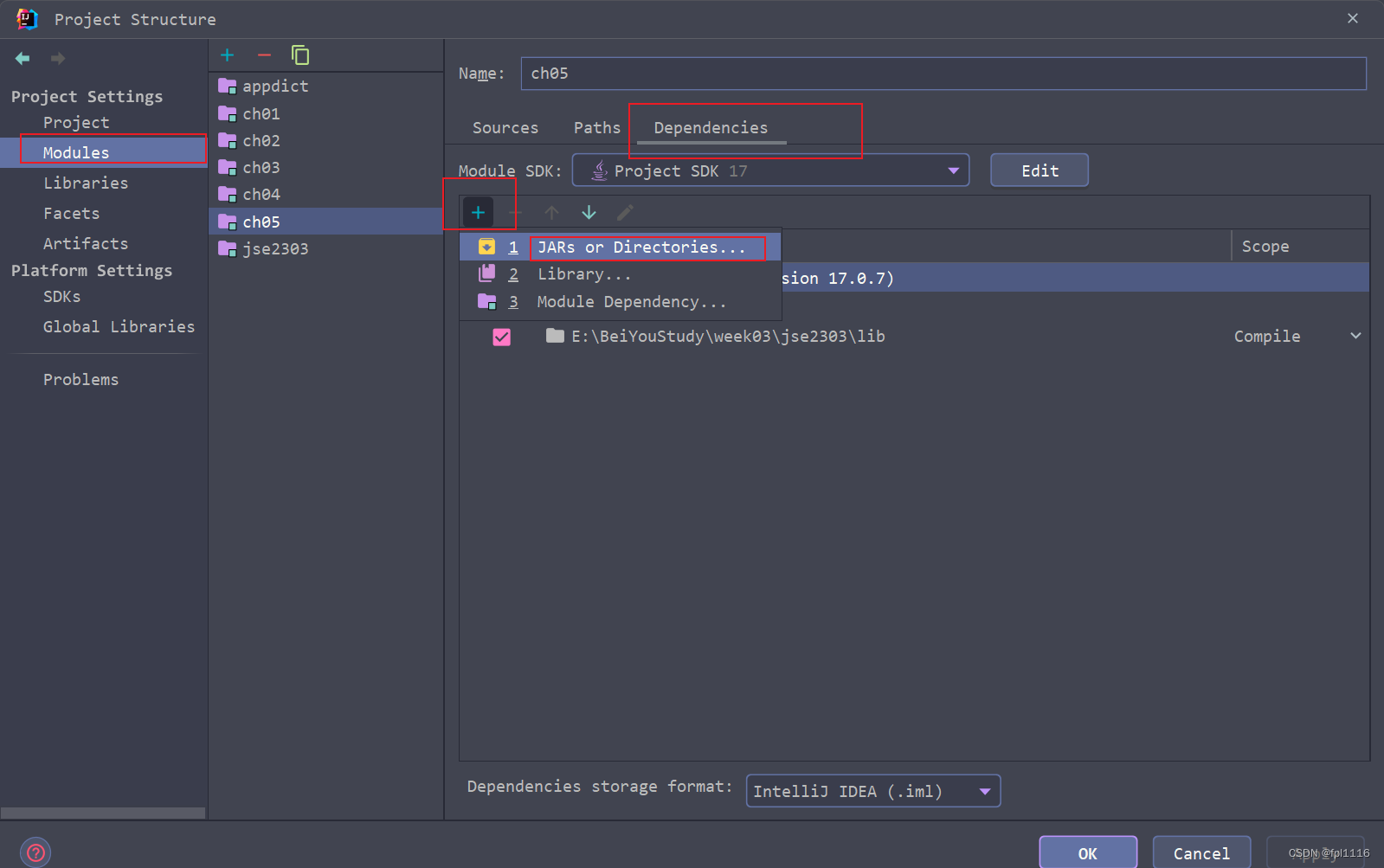The width and height of the screenshot is (1384, 868).
Task: Select Global Libraries in the settings list
Action: (119, 326)
